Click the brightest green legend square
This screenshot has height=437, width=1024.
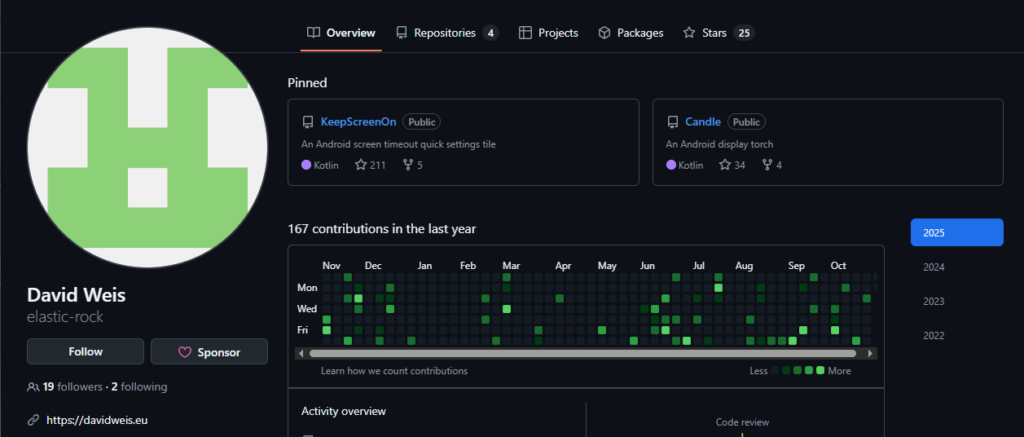(820, 371)
